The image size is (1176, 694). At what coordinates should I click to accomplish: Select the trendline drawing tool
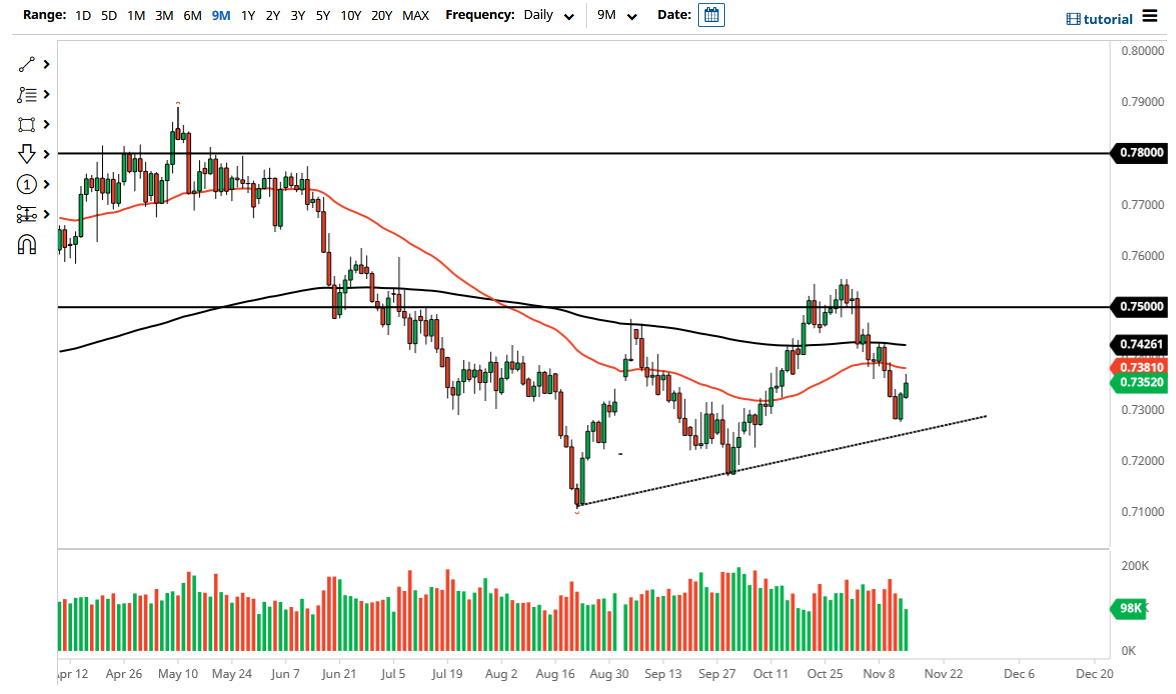point(27,64)
